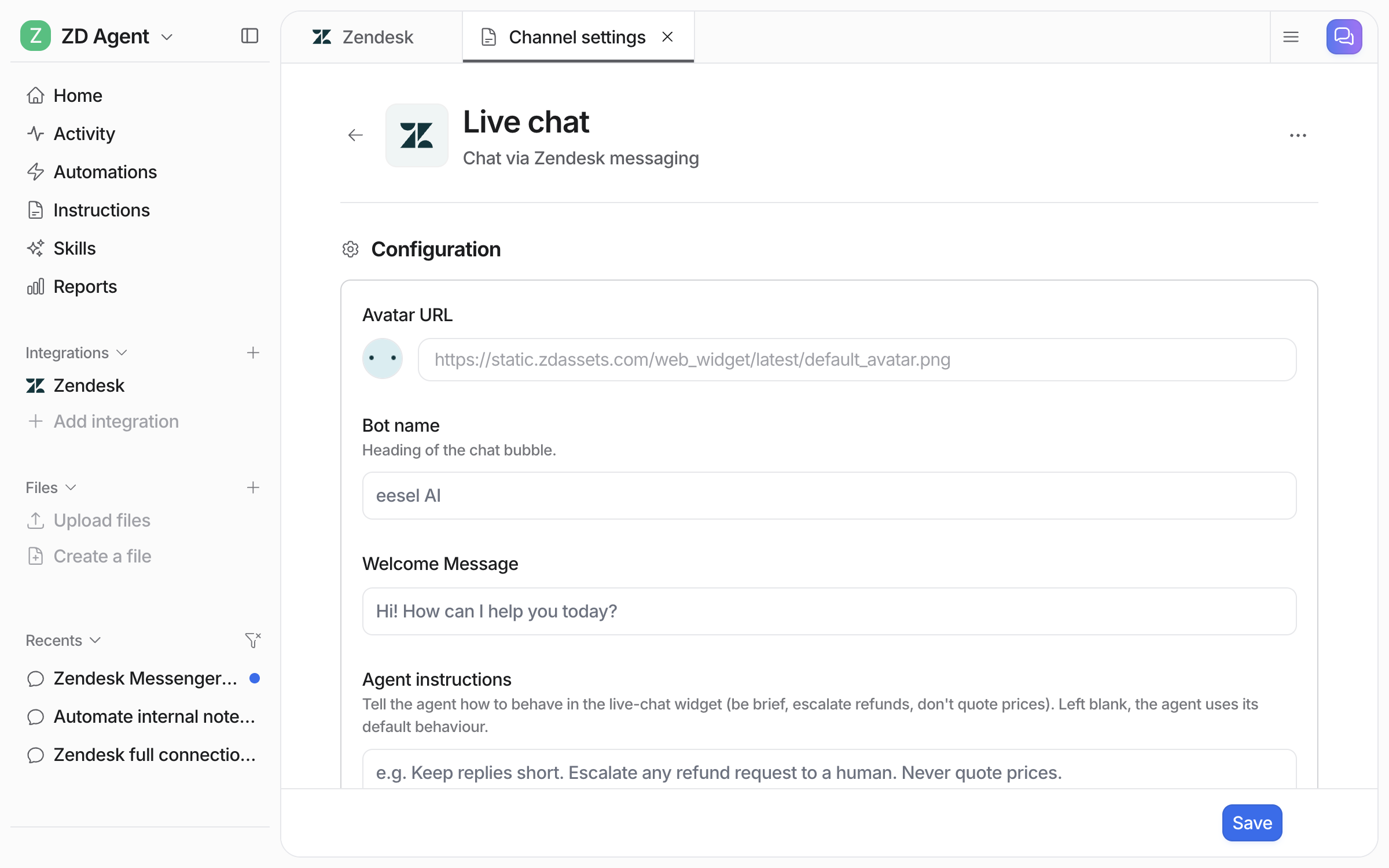Click the Bot name input field
This screenshot has width=1389, height=868.
pos(829,496)
